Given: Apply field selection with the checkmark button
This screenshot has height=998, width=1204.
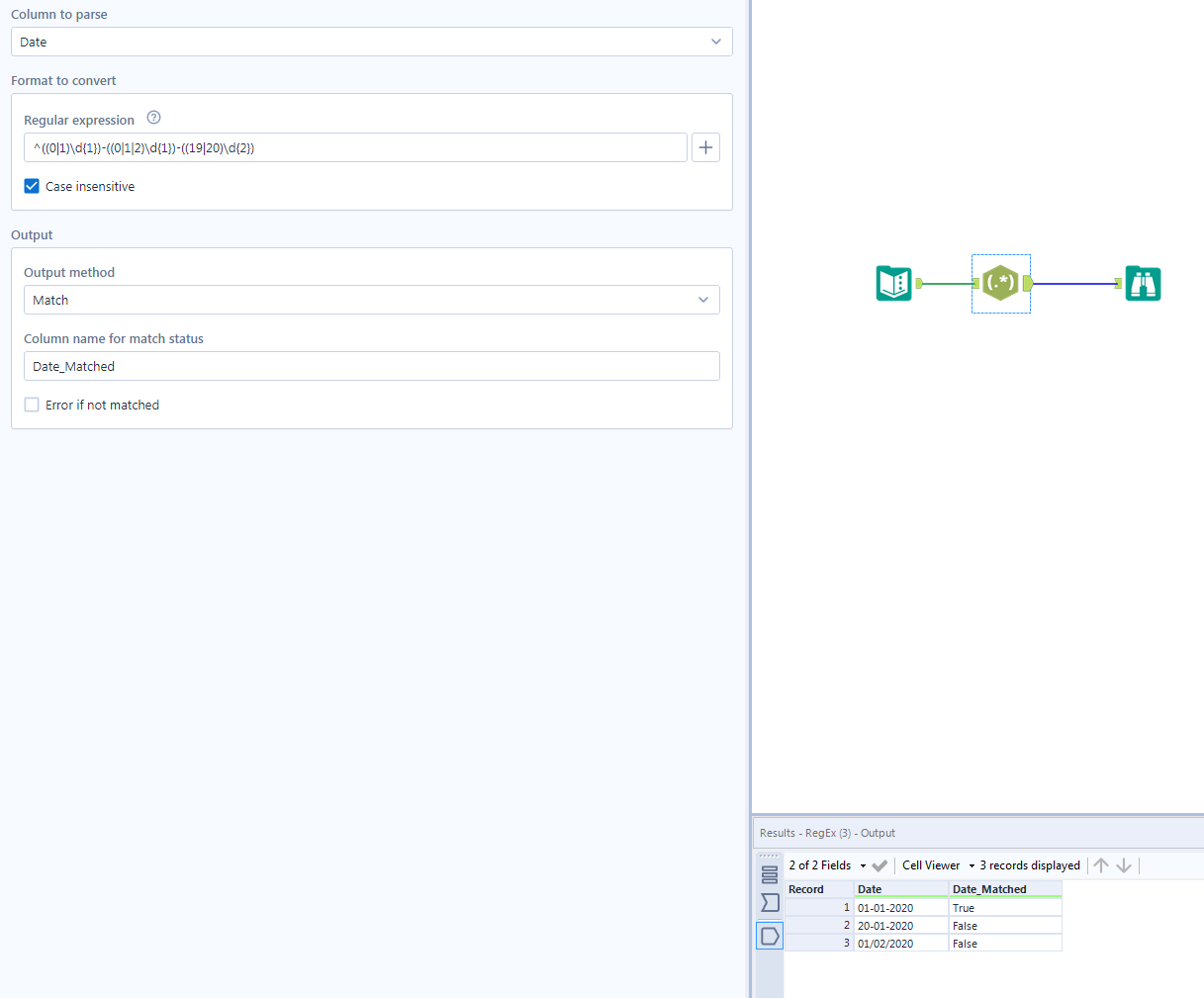Looking at the screenshot, I should [x=879, y=864].
